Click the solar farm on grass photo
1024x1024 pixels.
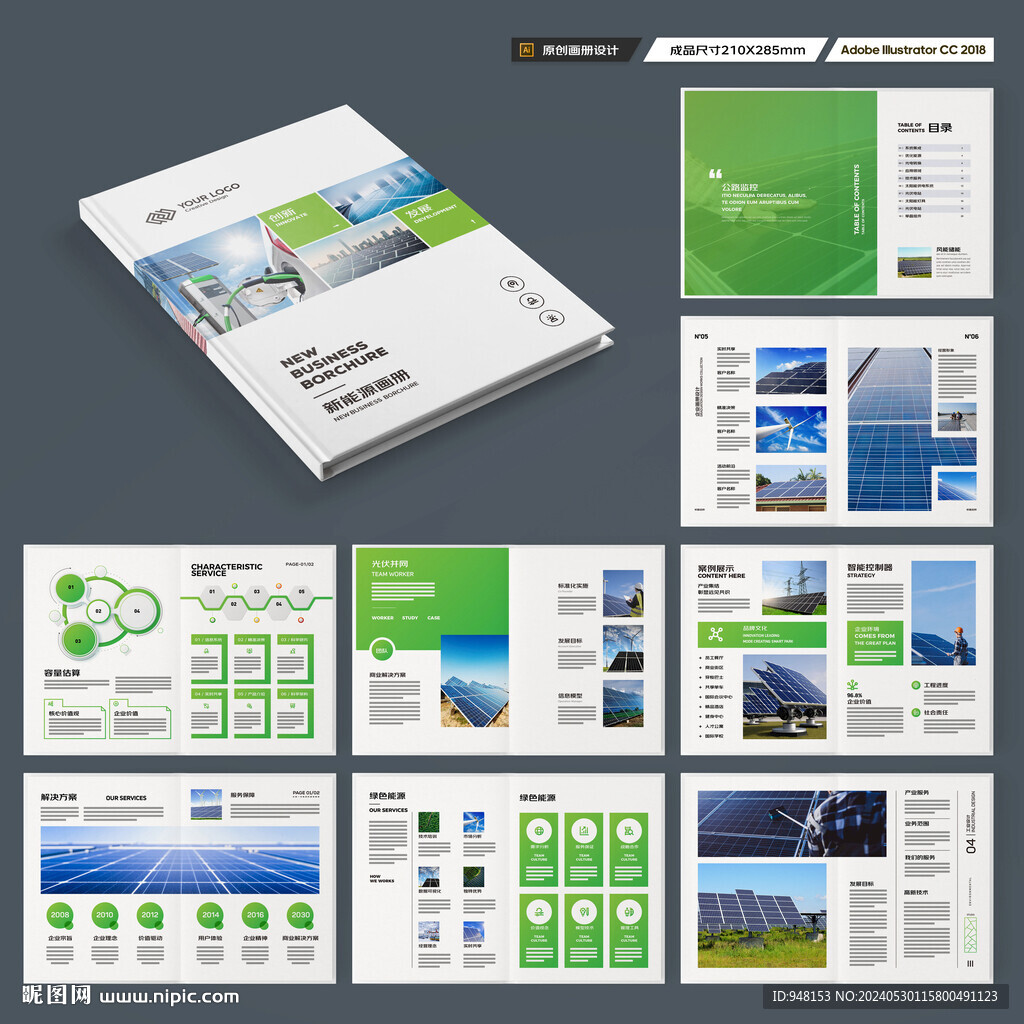click(x=761, y=915)
